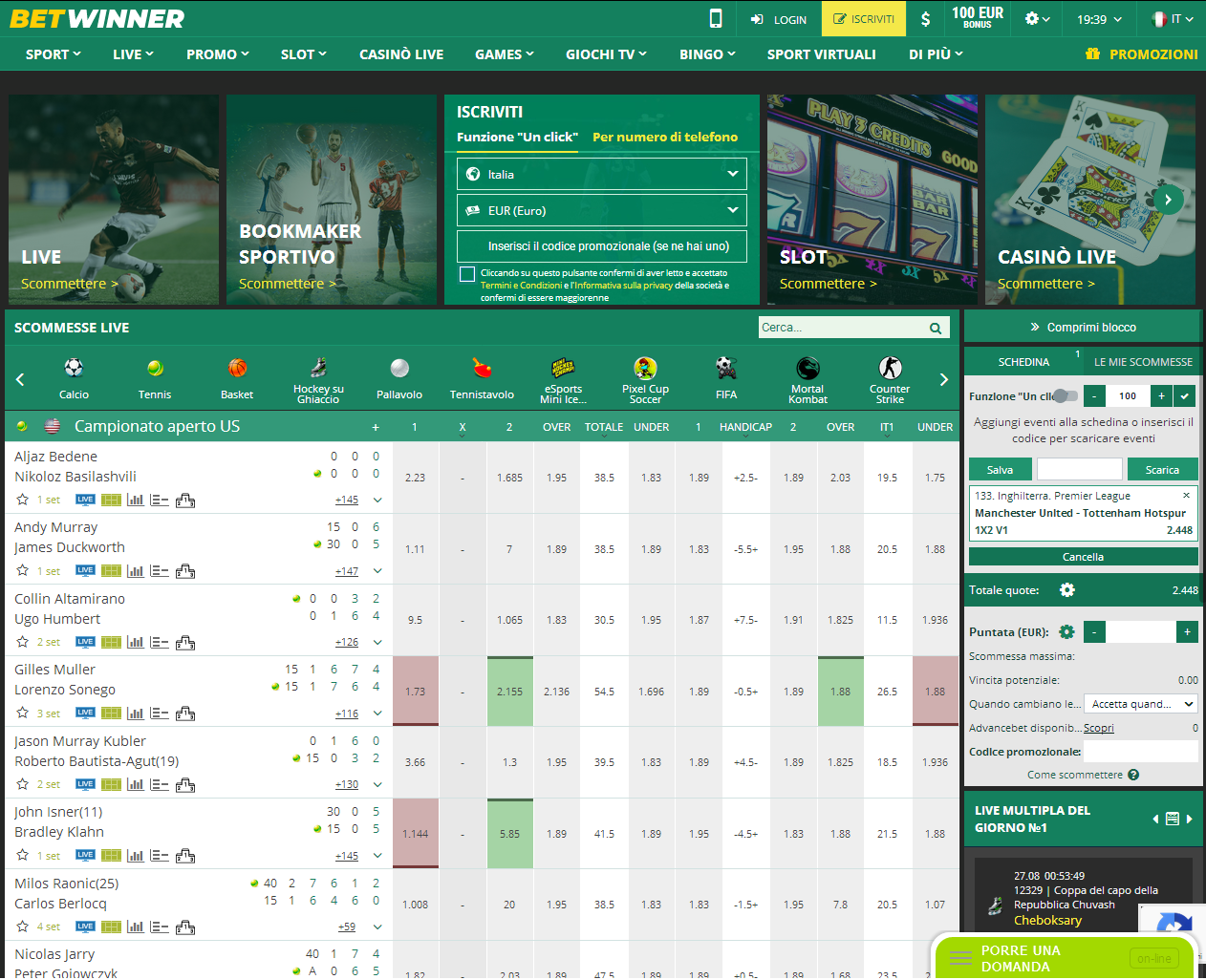
Task: Open the mobile app phone icon
Action: [716, 18]
